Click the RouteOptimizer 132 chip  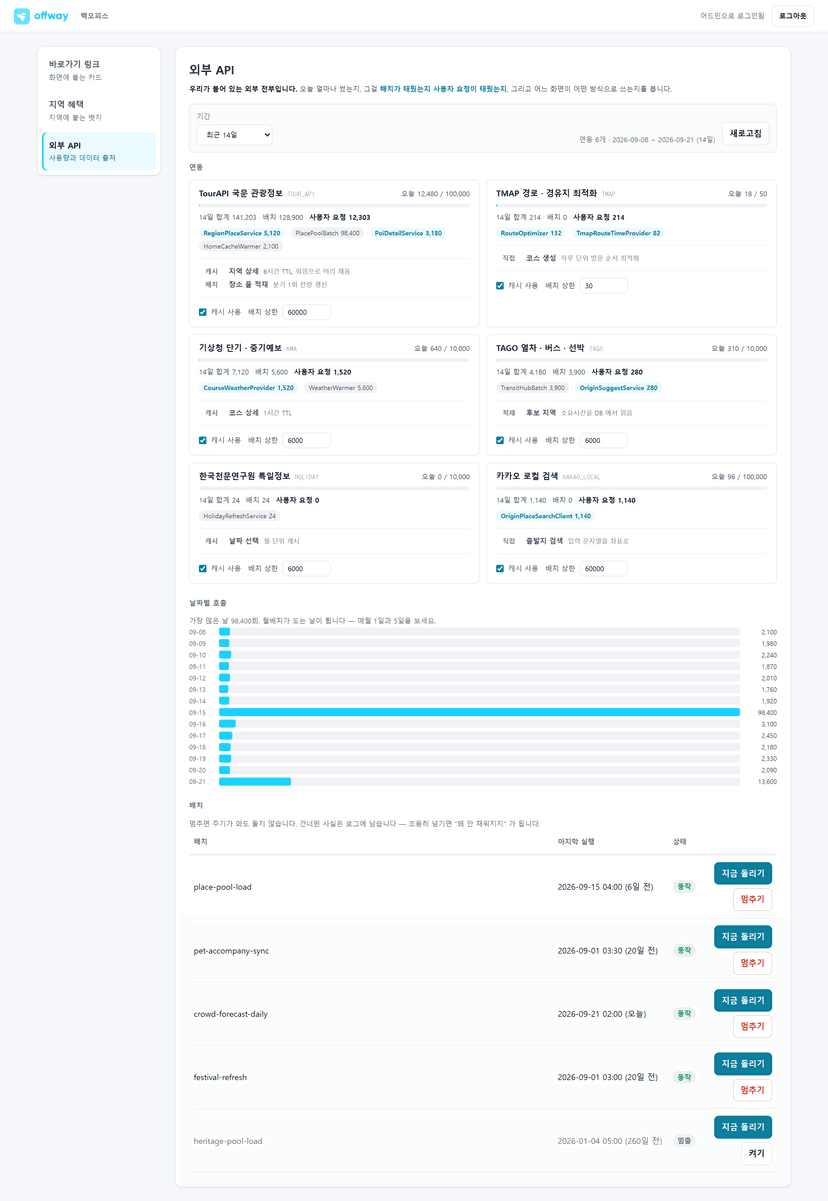pos(531,233)
